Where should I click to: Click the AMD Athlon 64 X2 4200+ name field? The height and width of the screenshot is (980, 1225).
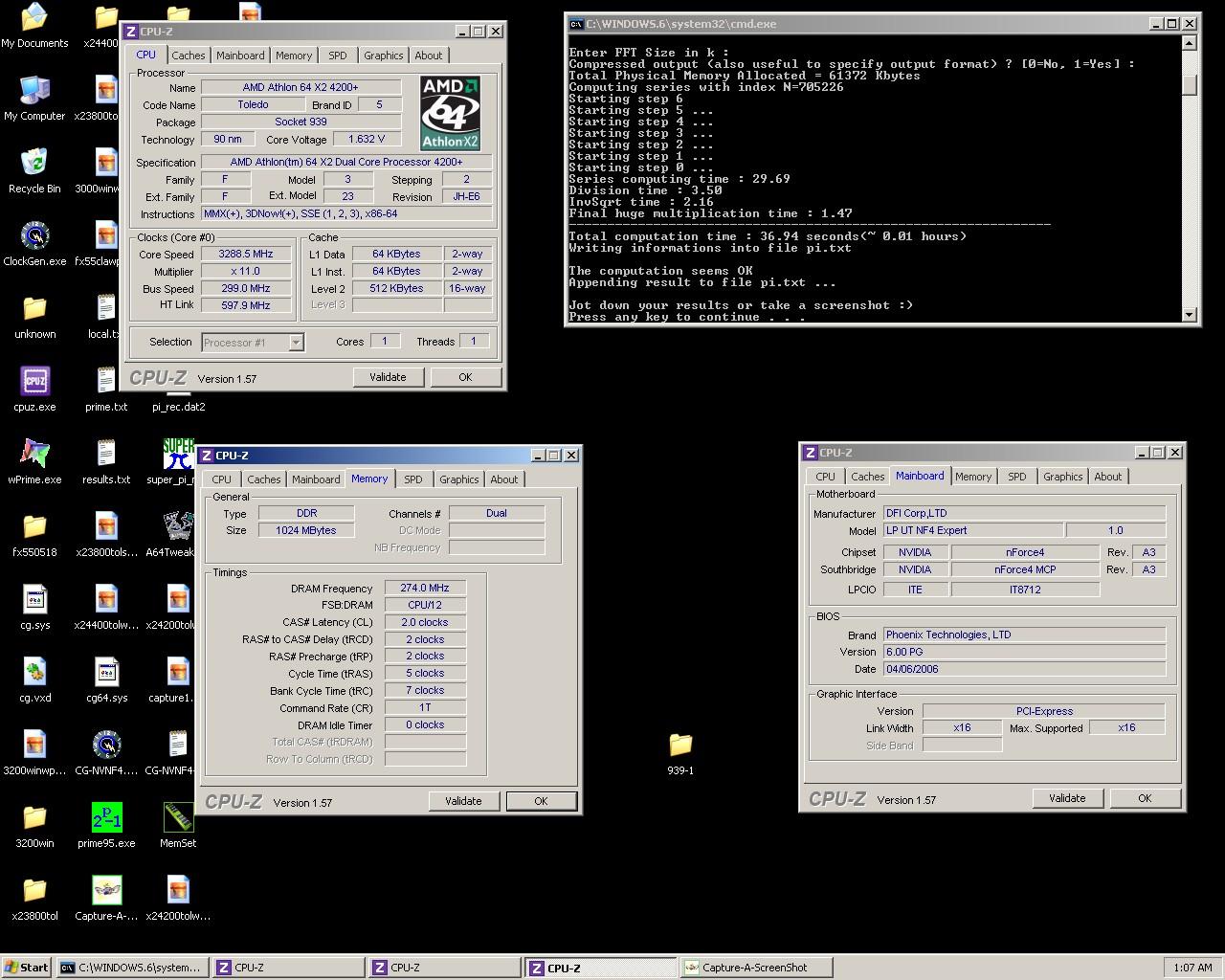(301, 88)
